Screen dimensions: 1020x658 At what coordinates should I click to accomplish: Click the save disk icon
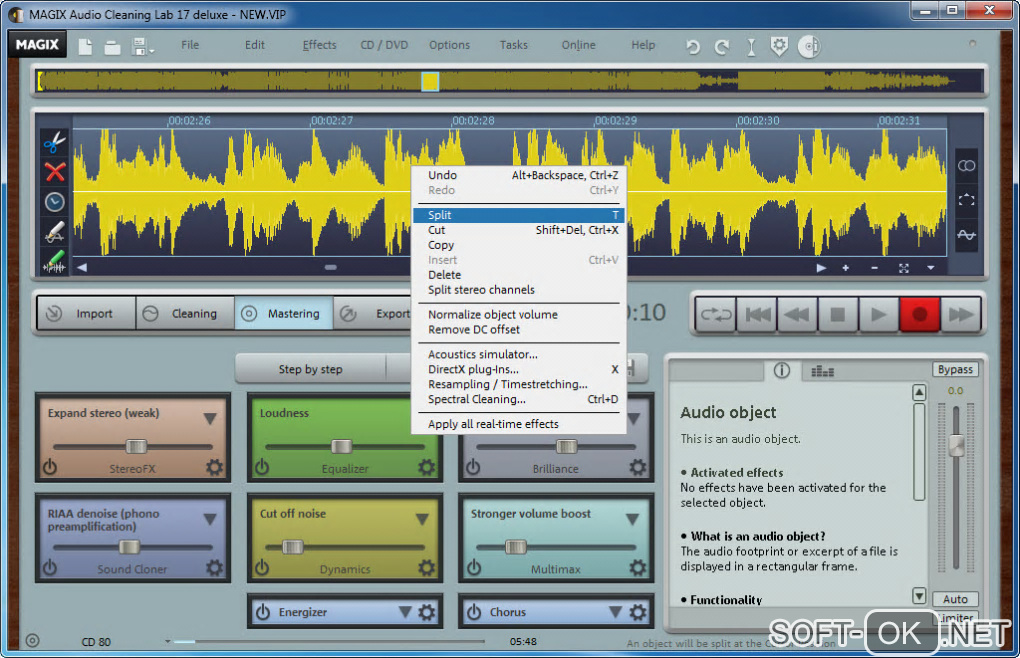pyautogui.click(x=139, y=47)
